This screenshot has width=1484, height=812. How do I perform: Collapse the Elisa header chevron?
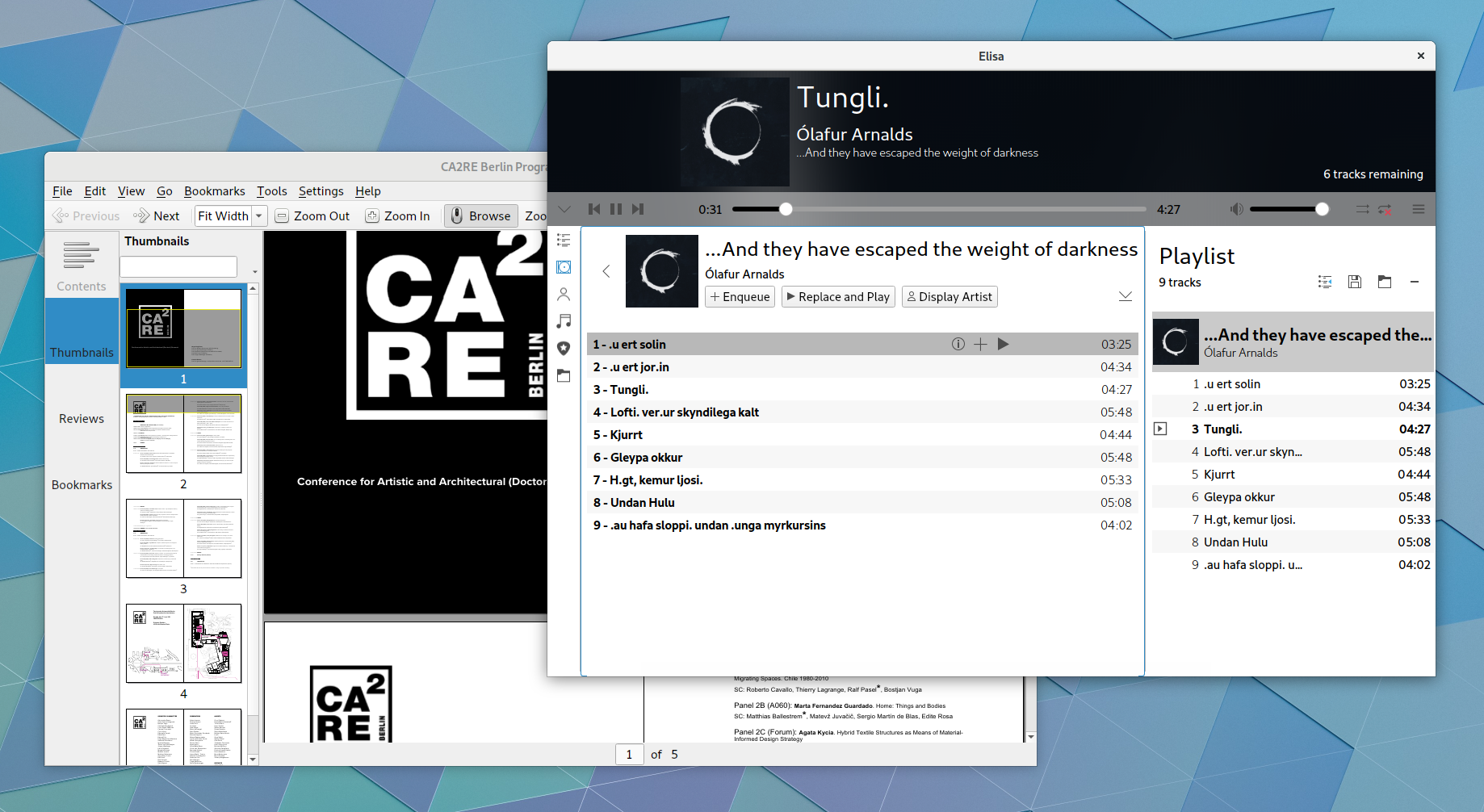564,209
